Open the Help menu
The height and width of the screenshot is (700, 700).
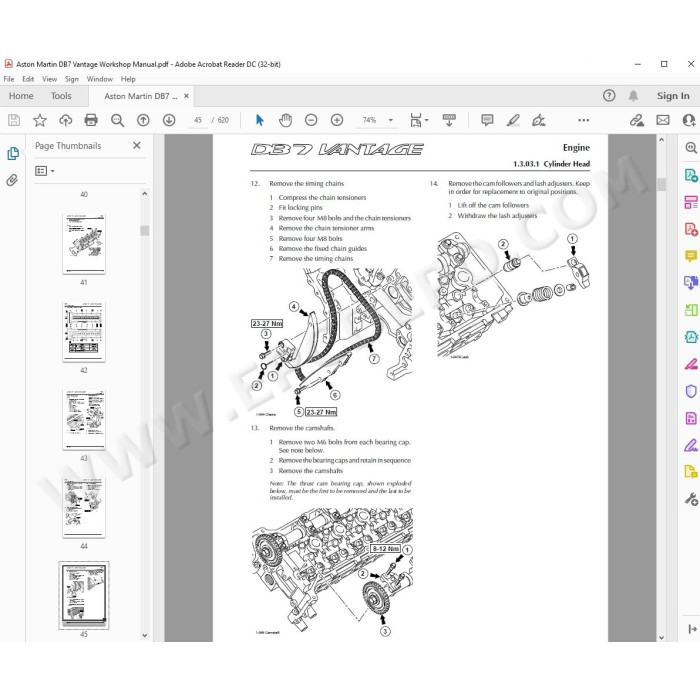tap(128, 79)
